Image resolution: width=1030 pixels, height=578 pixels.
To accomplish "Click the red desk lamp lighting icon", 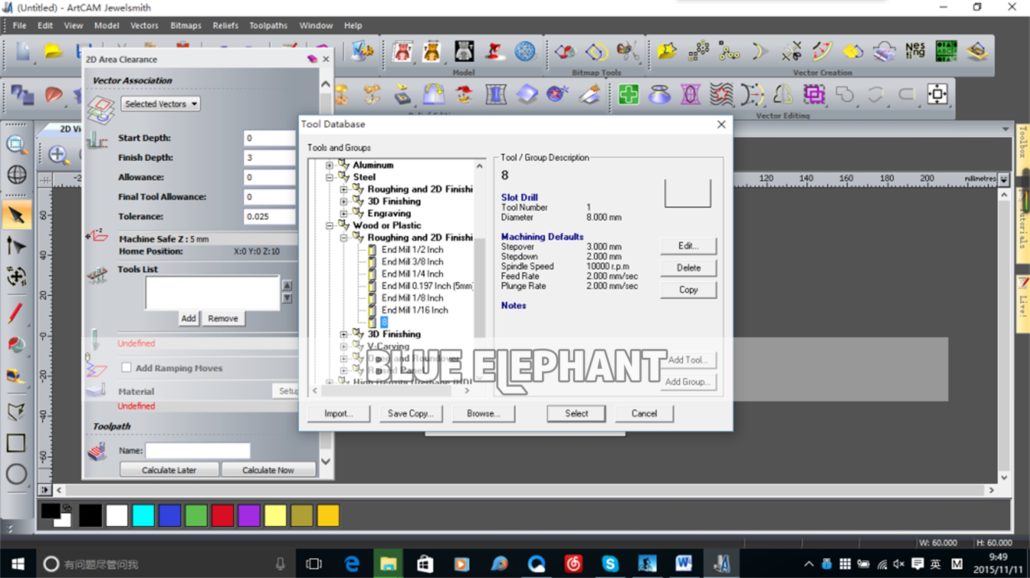I will [494, 51].
